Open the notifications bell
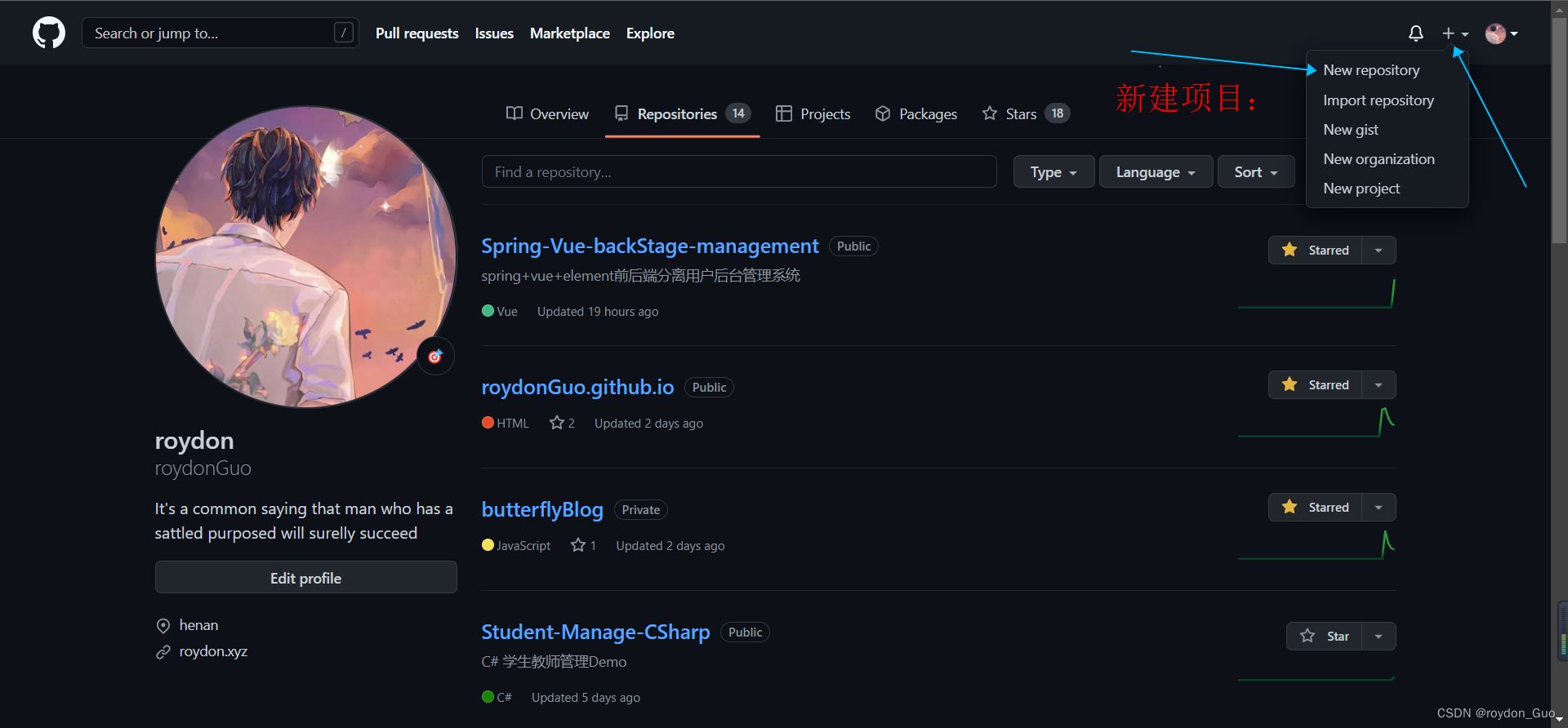1568x728 pixels. tap(1416, 33)
